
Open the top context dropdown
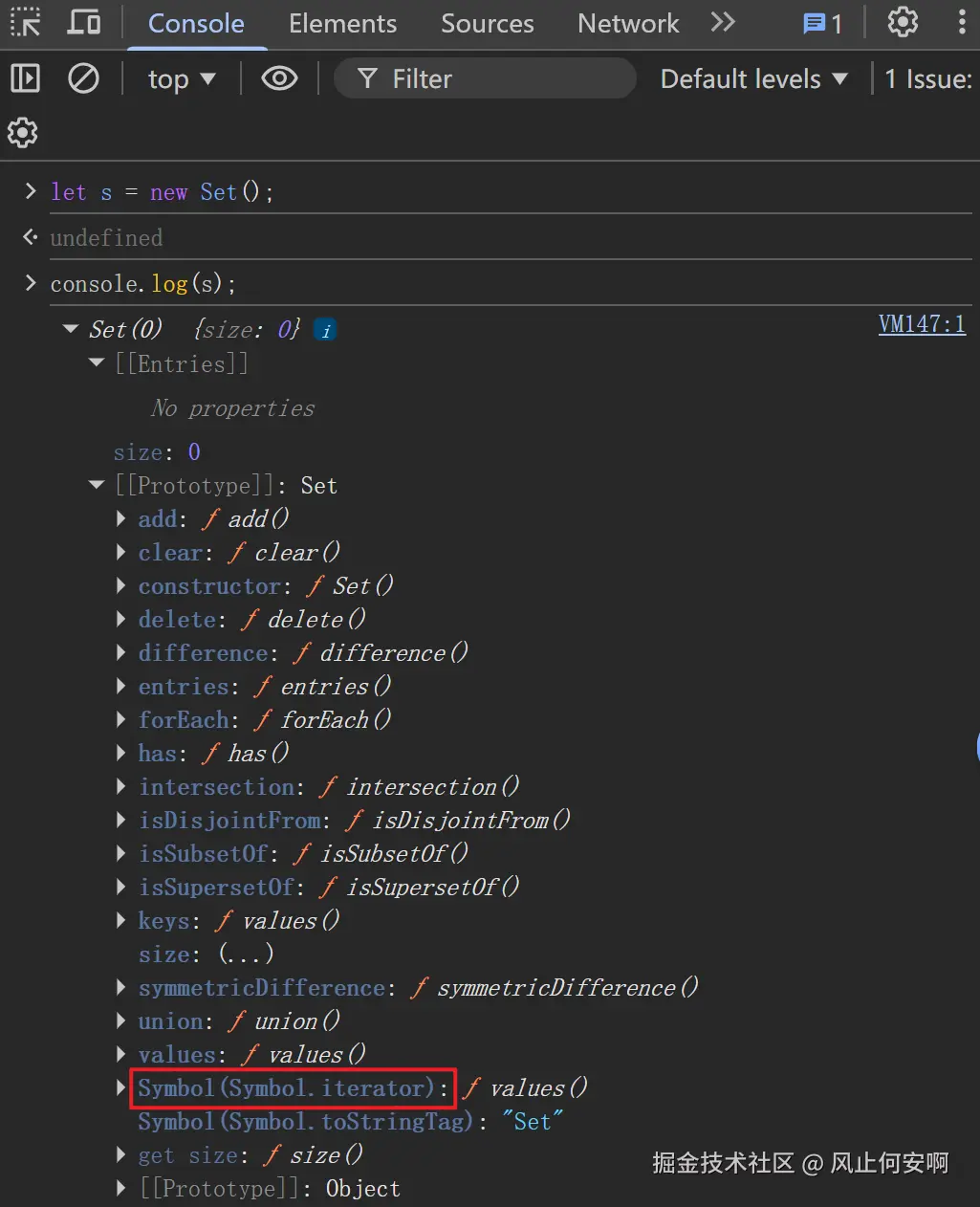[182, 79]
